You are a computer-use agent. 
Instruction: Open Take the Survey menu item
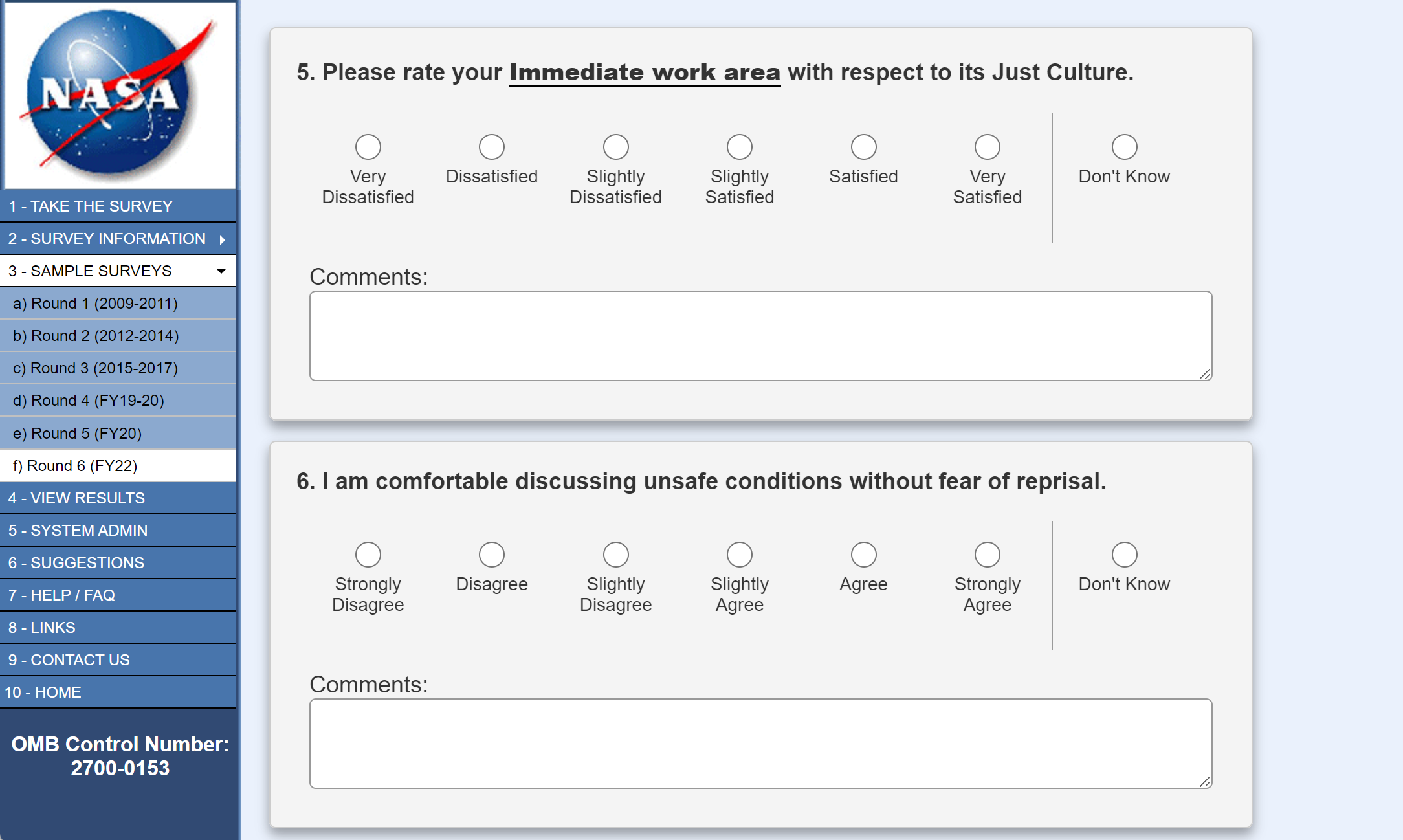tap(91, 206)
